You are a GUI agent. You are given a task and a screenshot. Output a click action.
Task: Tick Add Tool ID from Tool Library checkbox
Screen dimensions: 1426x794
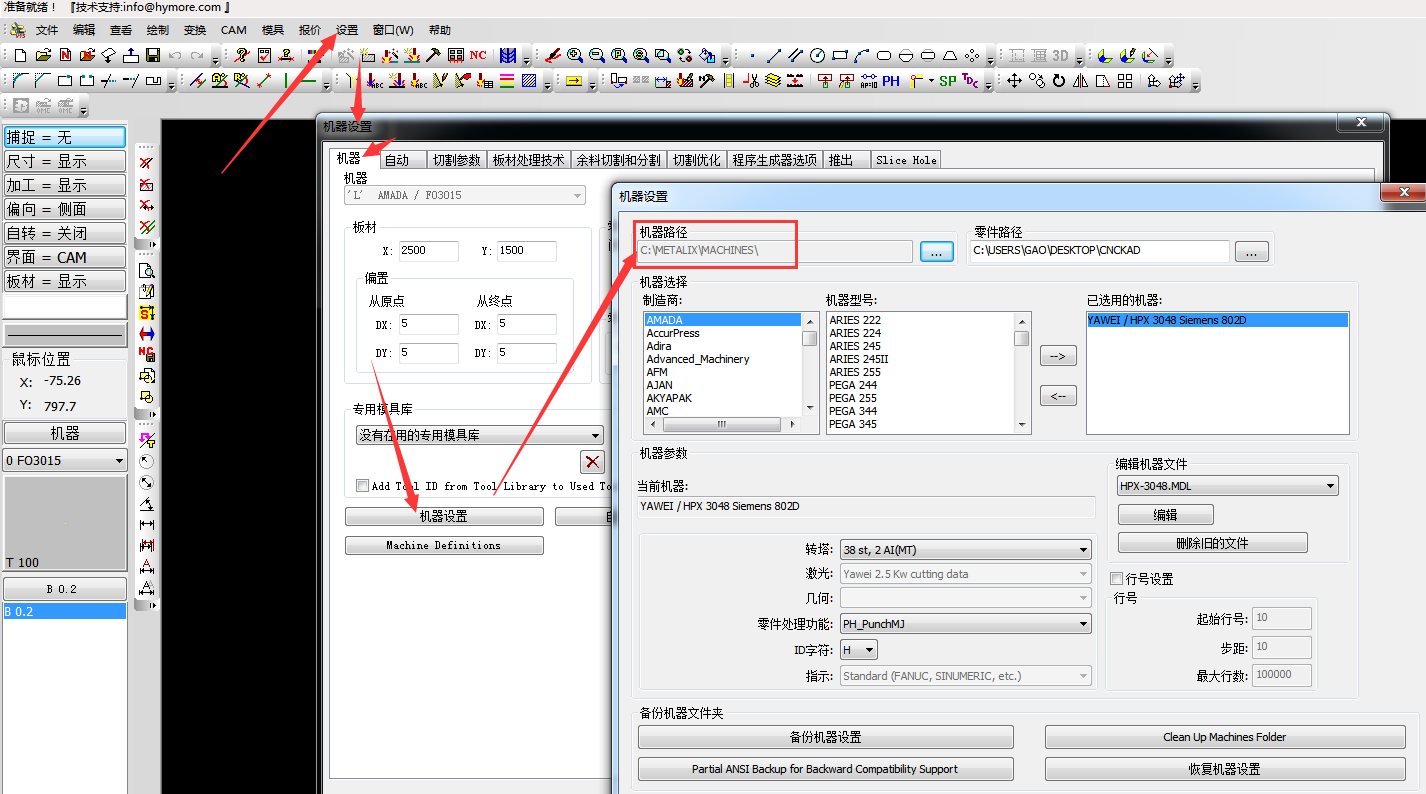pos(362,486)
